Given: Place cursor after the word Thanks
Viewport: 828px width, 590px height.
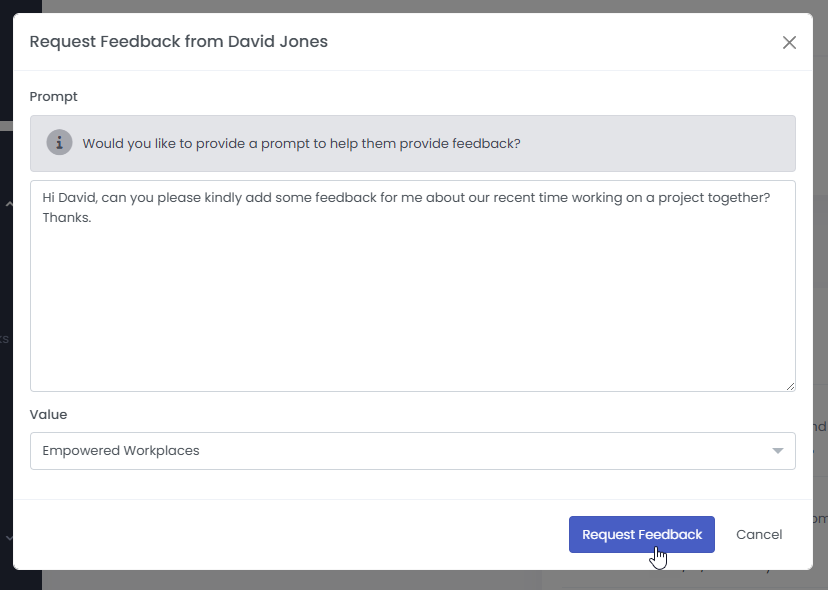Looking at the screenshot, I should pyautogui.click(x=92, y=218).
